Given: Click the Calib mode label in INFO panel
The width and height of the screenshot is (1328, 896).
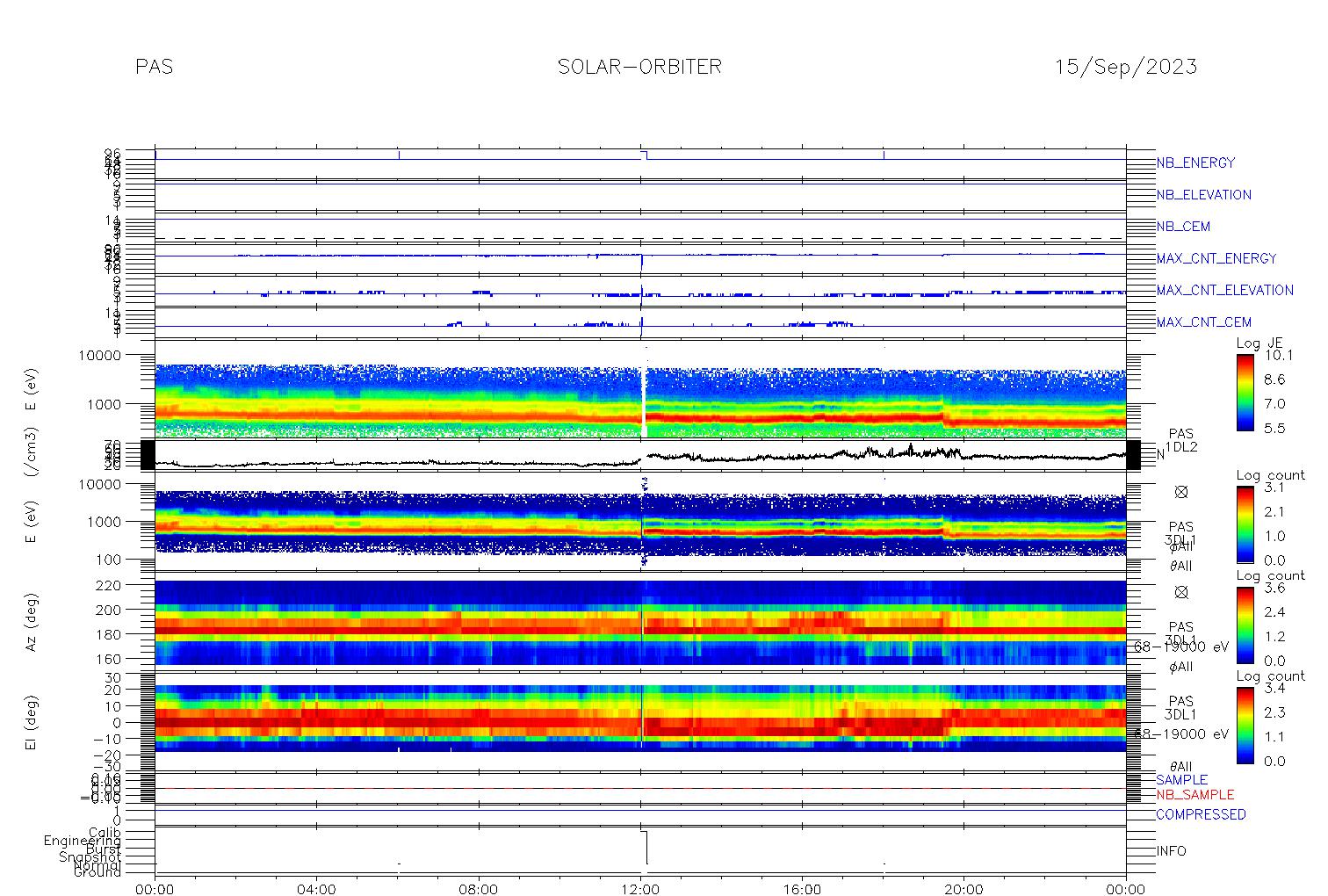Looking at the screenshot, I should [105, 832].
